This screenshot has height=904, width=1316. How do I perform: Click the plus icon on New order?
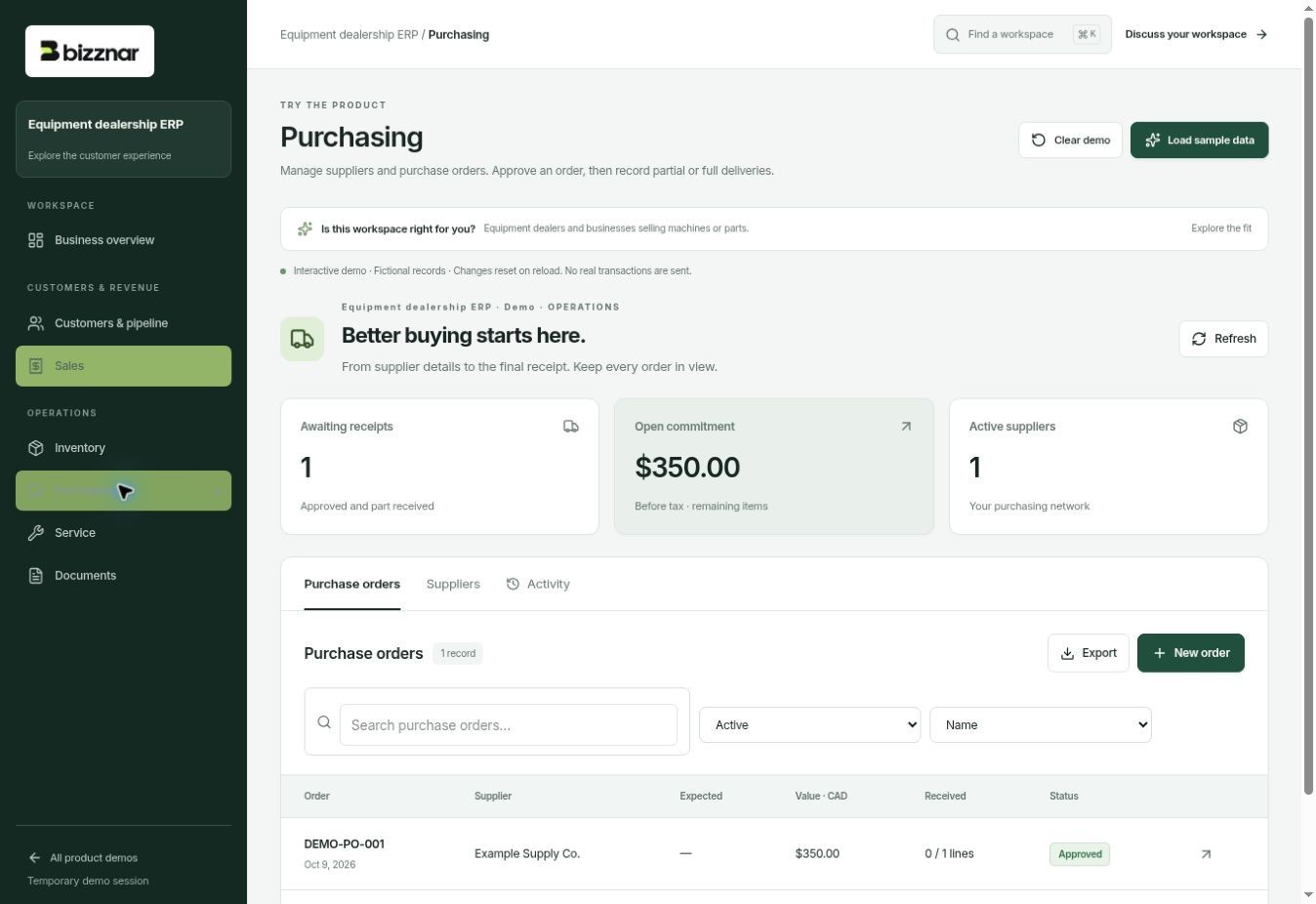pos(1159,654)
